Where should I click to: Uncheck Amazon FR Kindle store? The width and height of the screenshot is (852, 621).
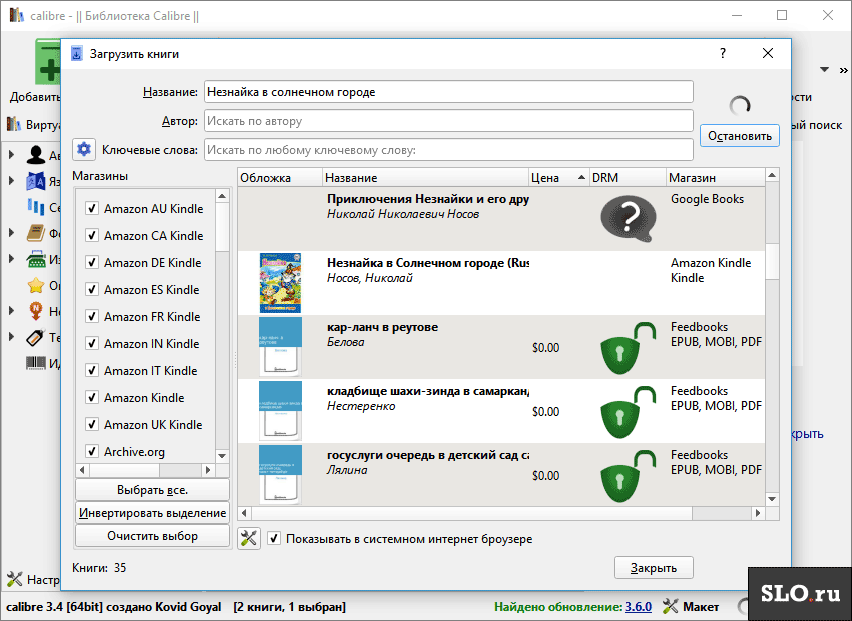pos(92,316)
